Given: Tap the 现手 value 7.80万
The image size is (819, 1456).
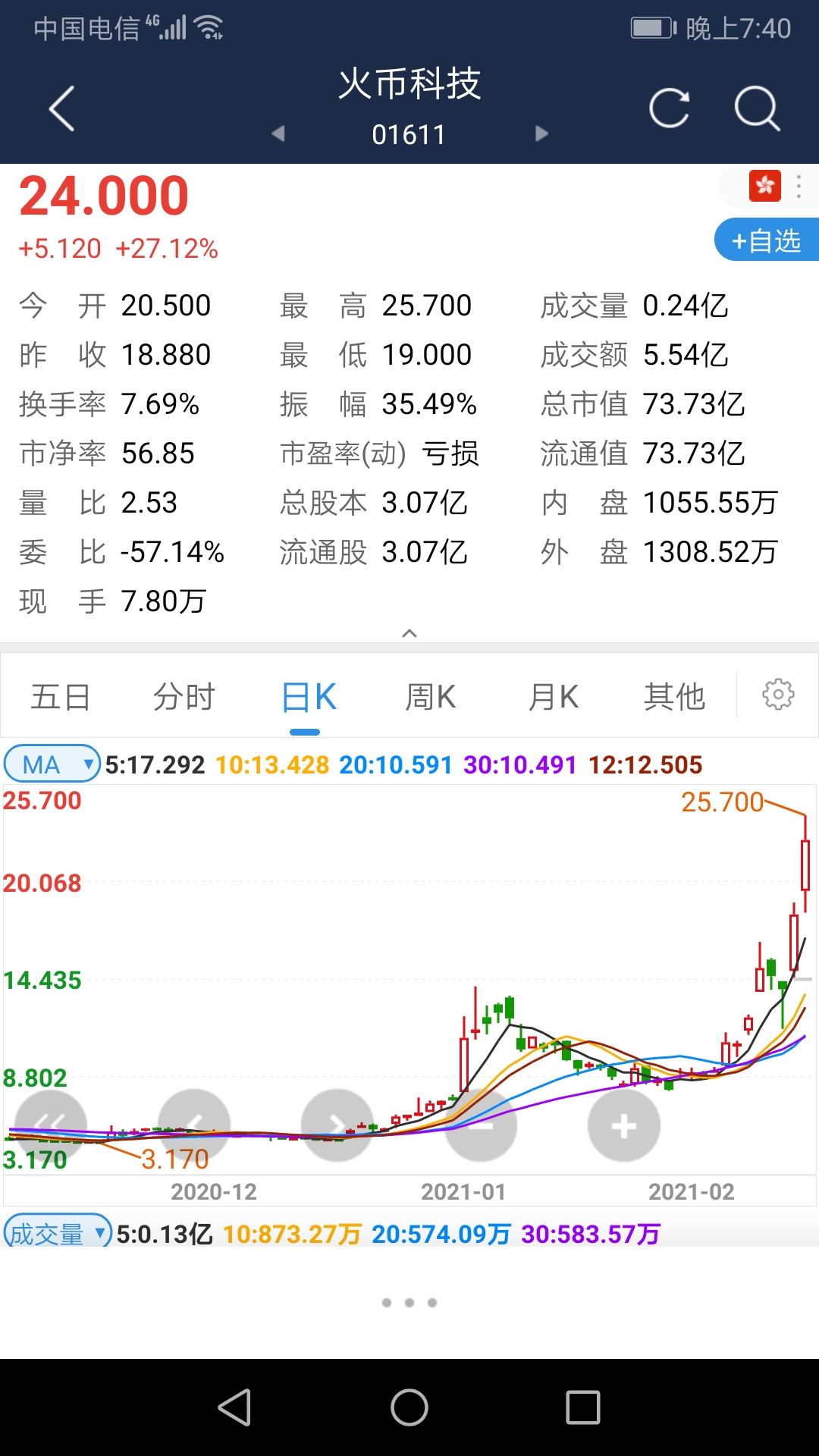Looking at the screenshot, I should (x=164, y=601).
